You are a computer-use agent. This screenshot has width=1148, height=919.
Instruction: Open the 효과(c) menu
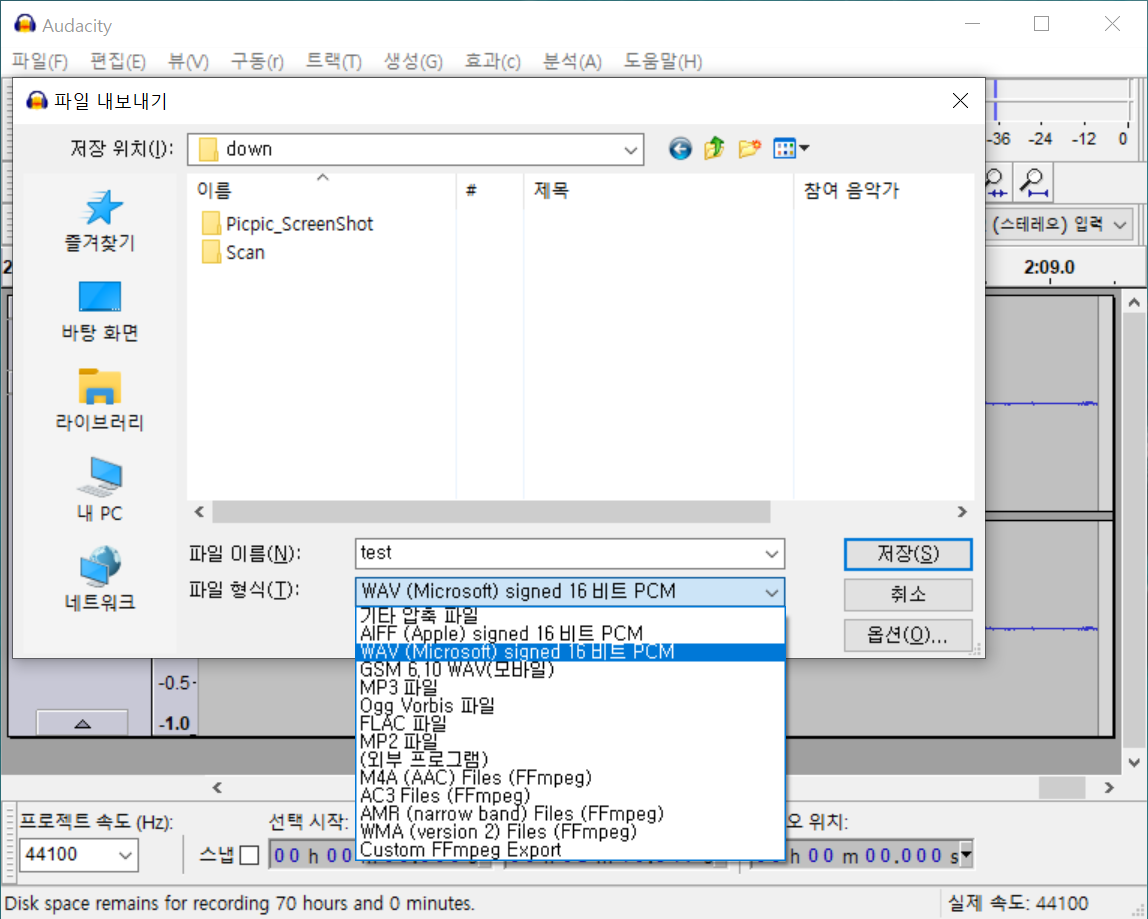[493, 62]
